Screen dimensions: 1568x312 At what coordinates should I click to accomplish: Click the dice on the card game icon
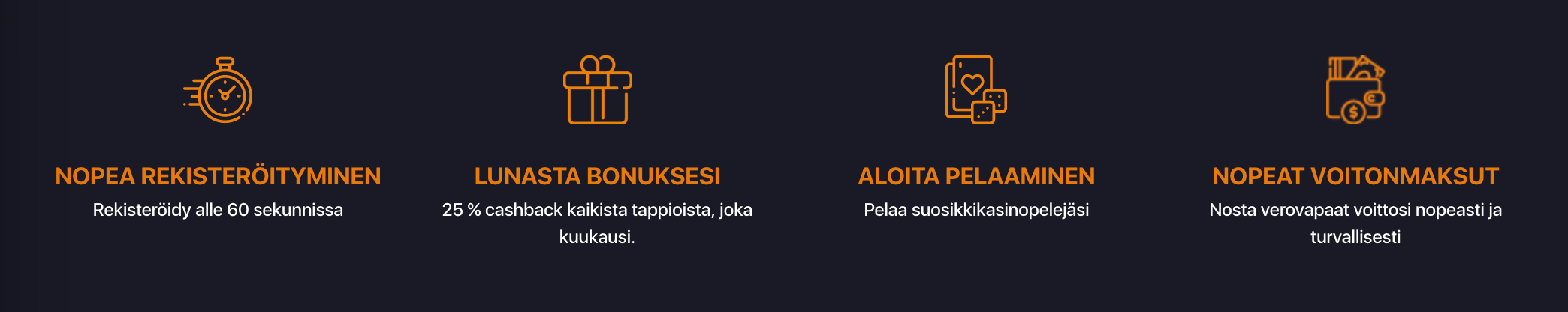click(989, 106)
